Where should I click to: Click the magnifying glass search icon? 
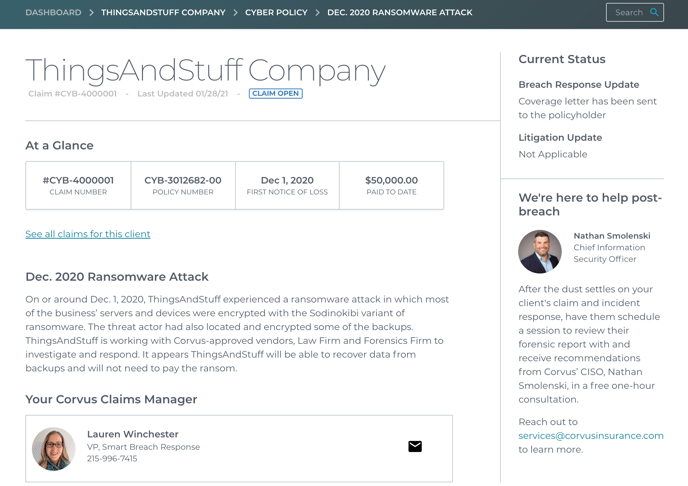(x=654, y=12)
